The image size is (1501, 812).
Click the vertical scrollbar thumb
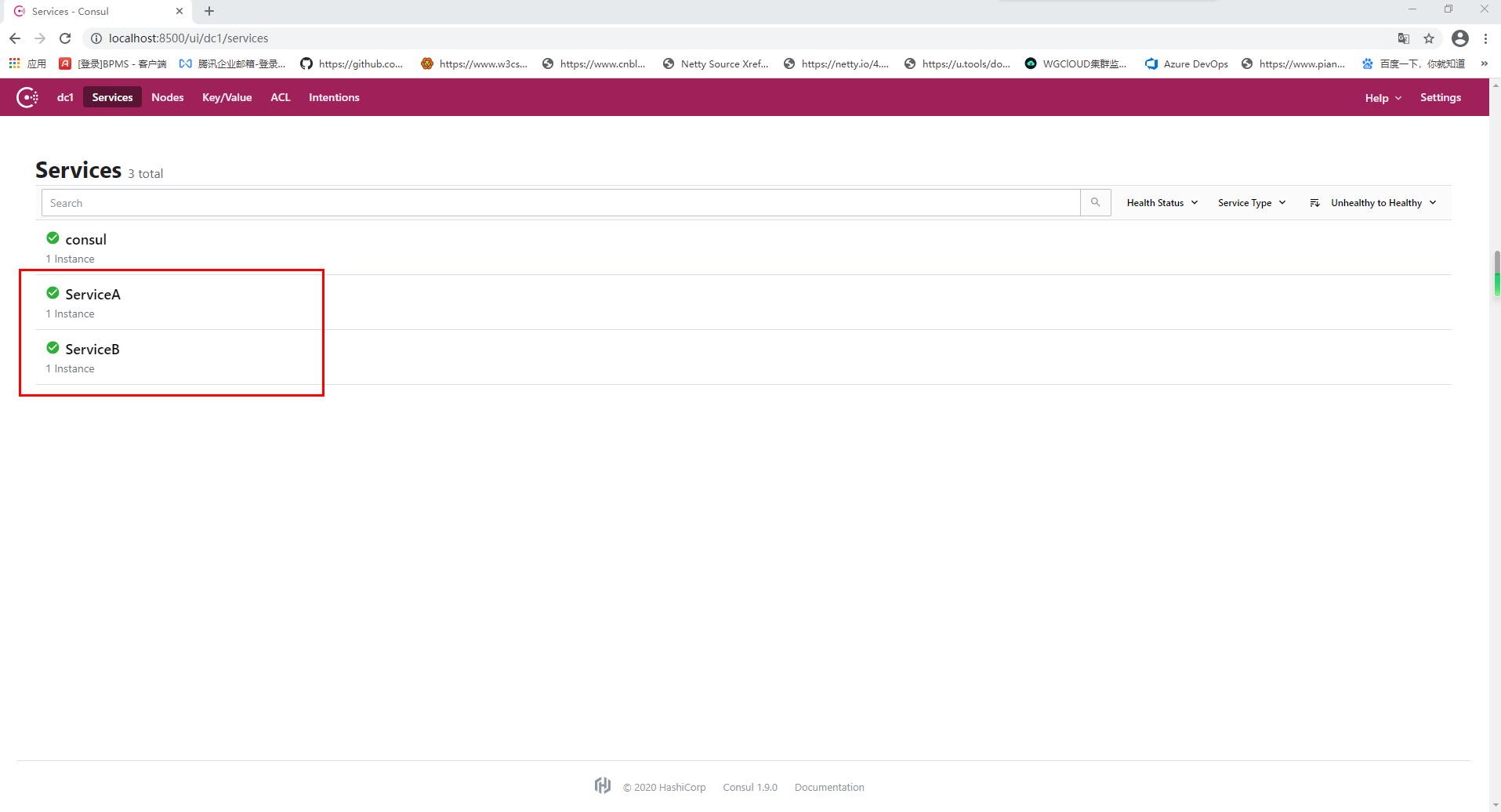pyautogui.click(x=1496, y=274)
